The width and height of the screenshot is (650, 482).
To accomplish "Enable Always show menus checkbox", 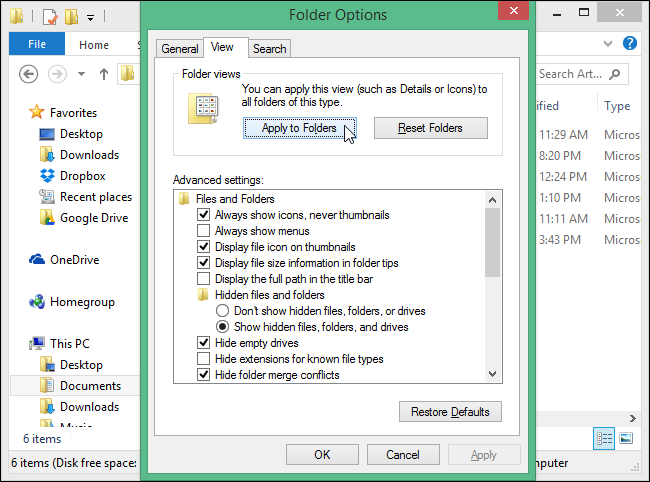I will click(x=203, y=230).
